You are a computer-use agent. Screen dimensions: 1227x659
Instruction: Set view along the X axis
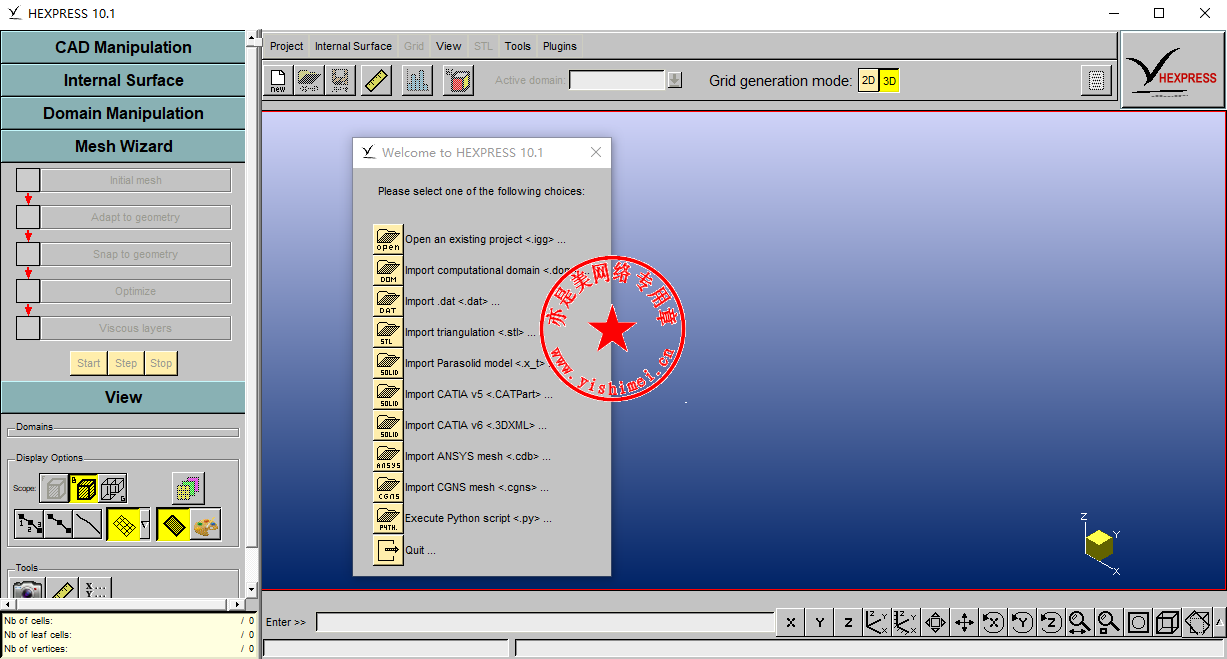pos(791,622)
